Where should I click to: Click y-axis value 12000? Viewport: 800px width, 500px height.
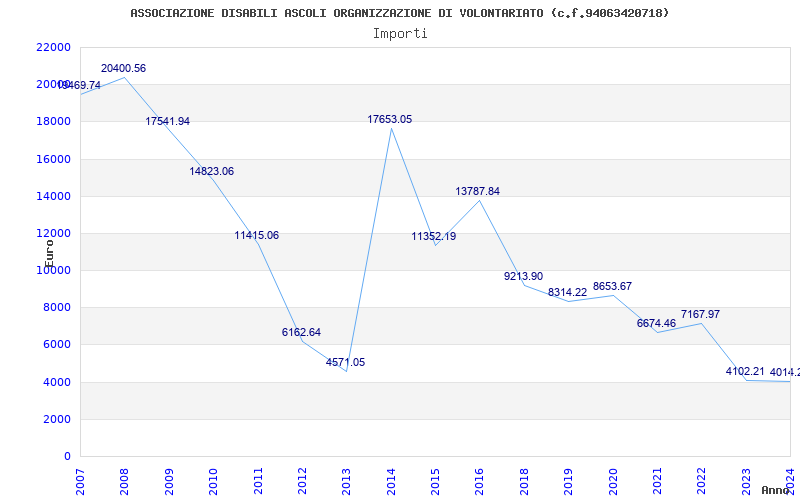[54, 234]
